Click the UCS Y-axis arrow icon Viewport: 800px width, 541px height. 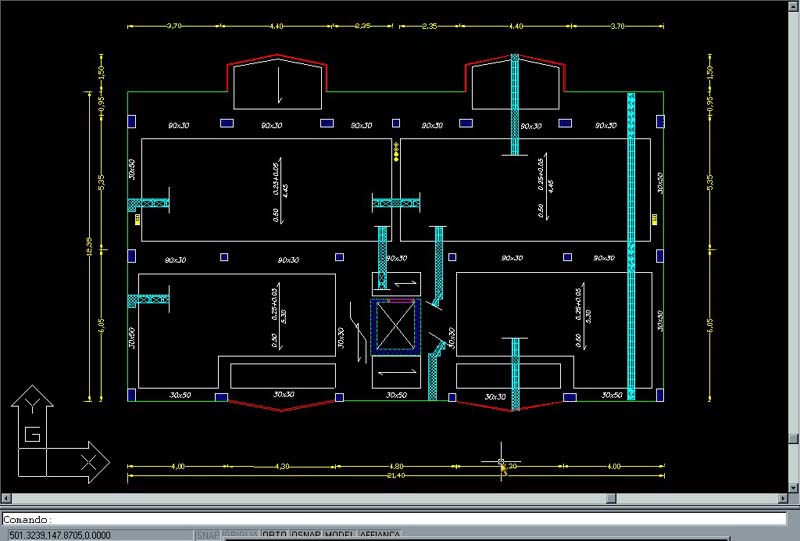pos(33,405)
